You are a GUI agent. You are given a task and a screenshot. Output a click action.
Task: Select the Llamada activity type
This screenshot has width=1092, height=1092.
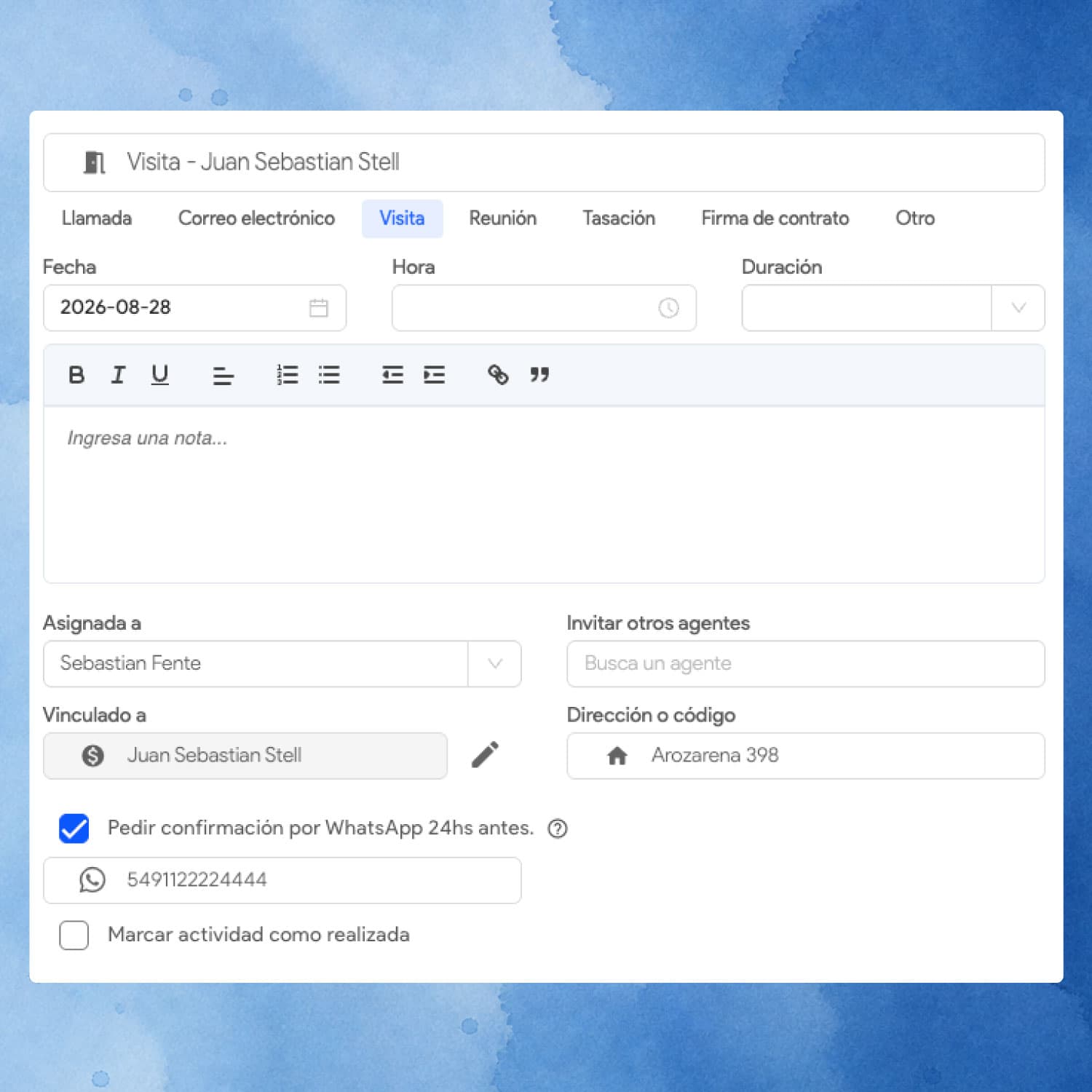point(97,218)
